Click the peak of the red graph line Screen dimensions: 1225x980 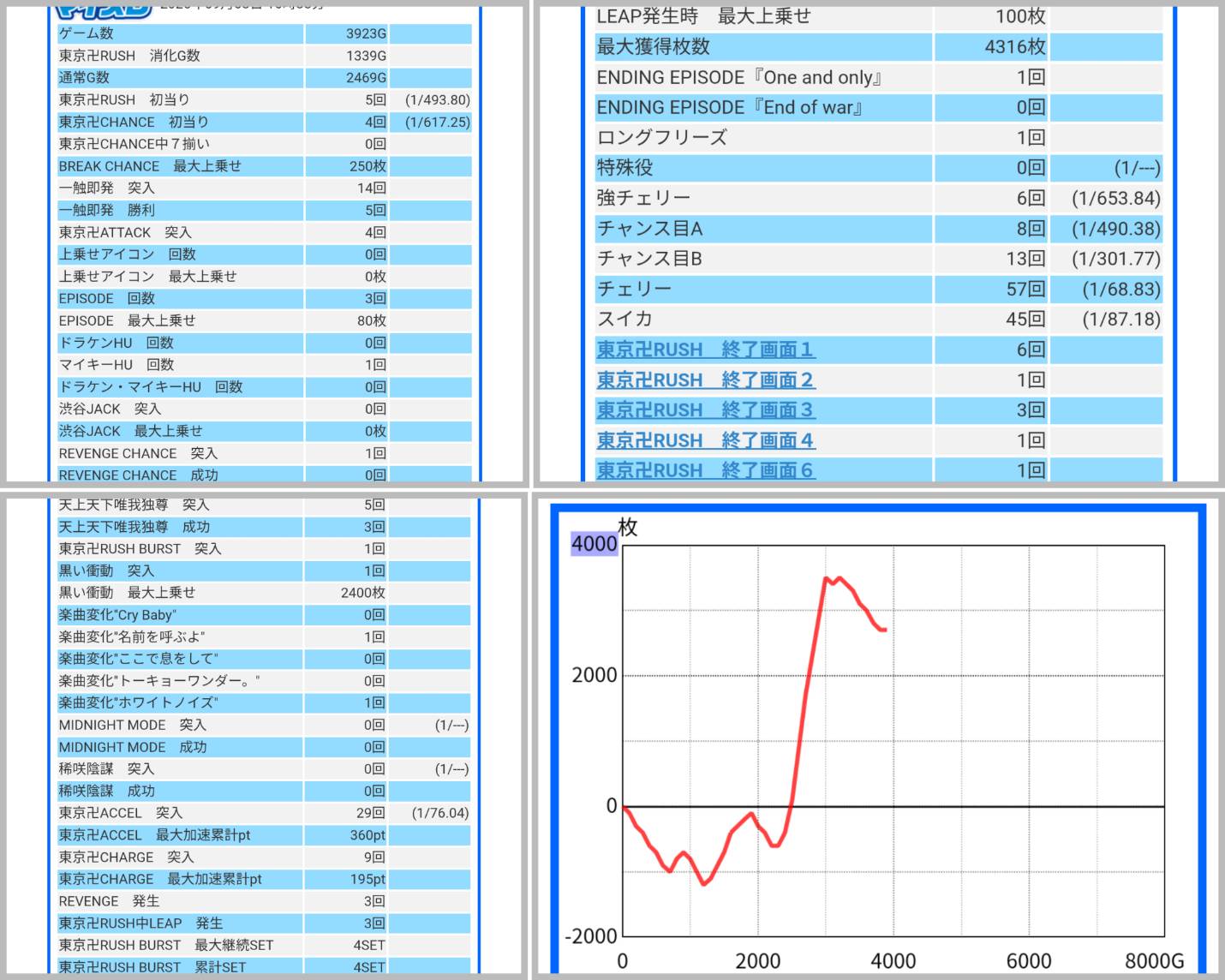[x=827, y=579]
